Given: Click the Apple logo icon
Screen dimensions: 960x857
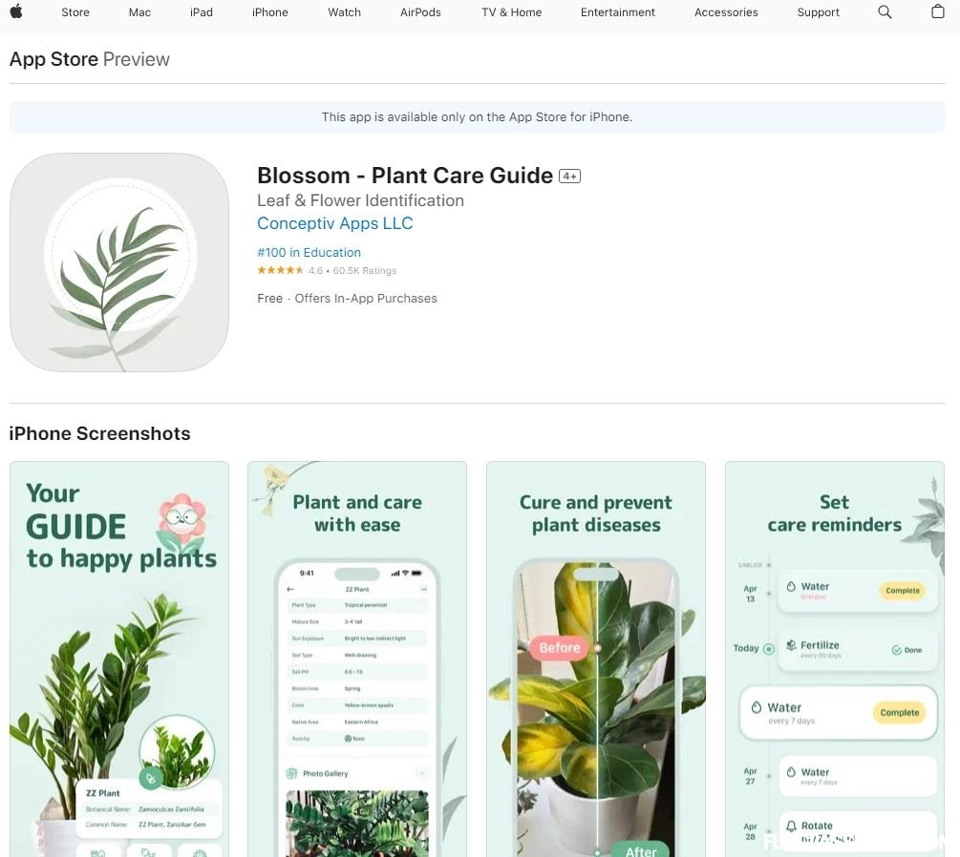Looking at the screenshot, I should coord(17,11).
